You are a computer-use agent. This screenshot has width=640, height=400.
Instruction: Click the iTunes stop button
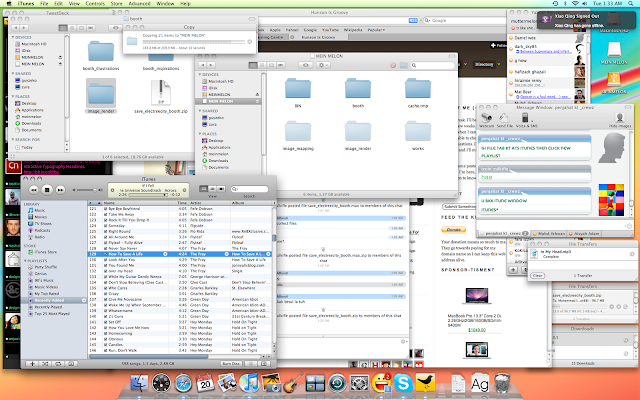point(47,190)
